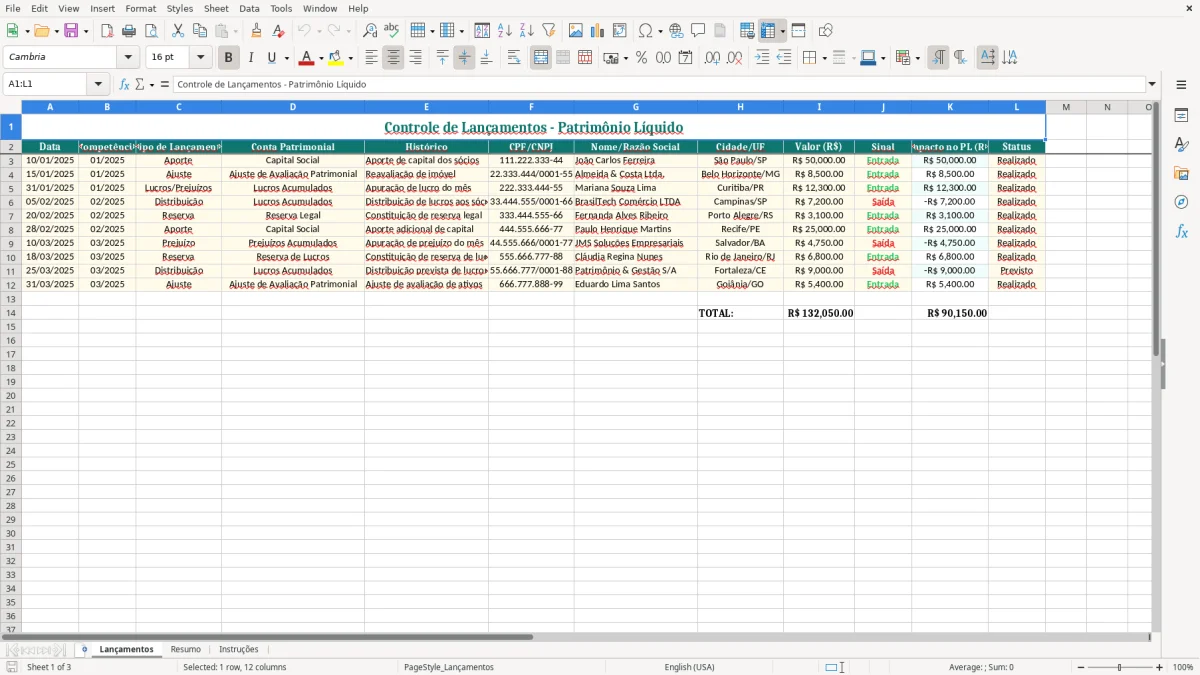Apply the red Font Color swatch
1200x675 pixels.
[307, 58]
